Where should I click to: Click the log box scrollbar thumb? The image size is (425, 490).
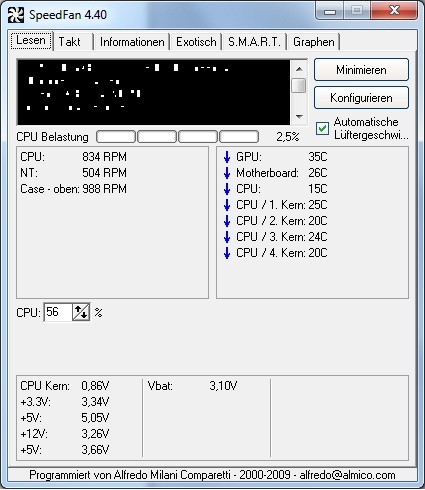pyautogui.click(x=299, y=85)
